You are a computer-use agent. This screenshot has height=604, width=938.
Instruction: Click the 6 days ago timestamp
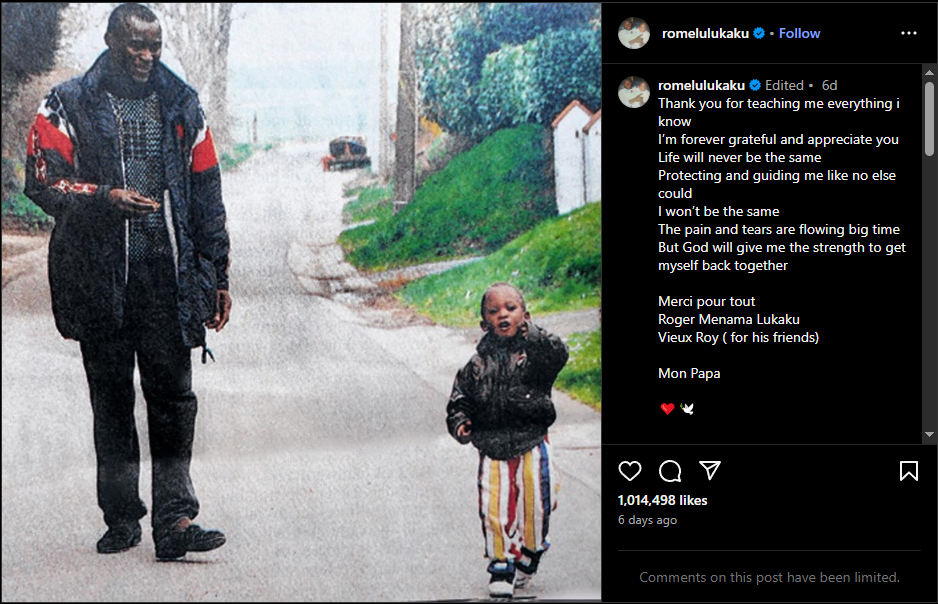pyautogui.click(x=647, y=520)
